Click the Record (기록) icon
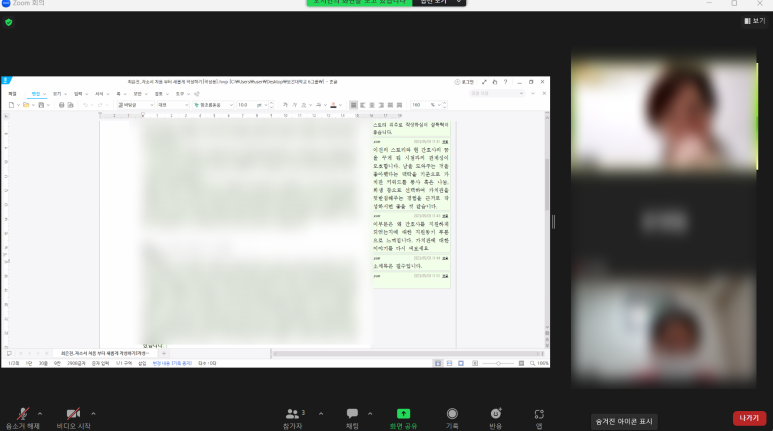 tap(452, 413)
